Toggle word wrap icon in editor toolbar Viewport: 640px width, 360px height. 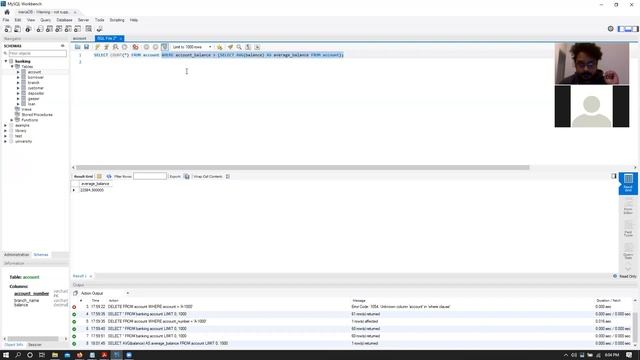coord(257,47)
